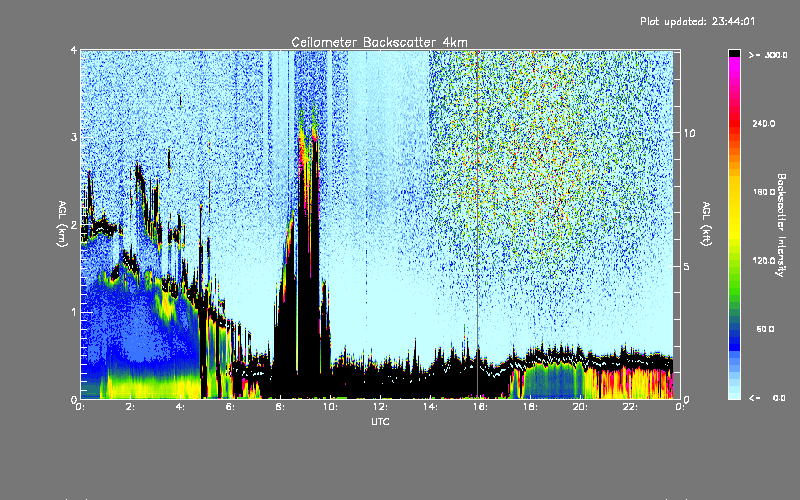
Task: Click the '22:' hour label on the UTC axis
Action: coord(630,407)
